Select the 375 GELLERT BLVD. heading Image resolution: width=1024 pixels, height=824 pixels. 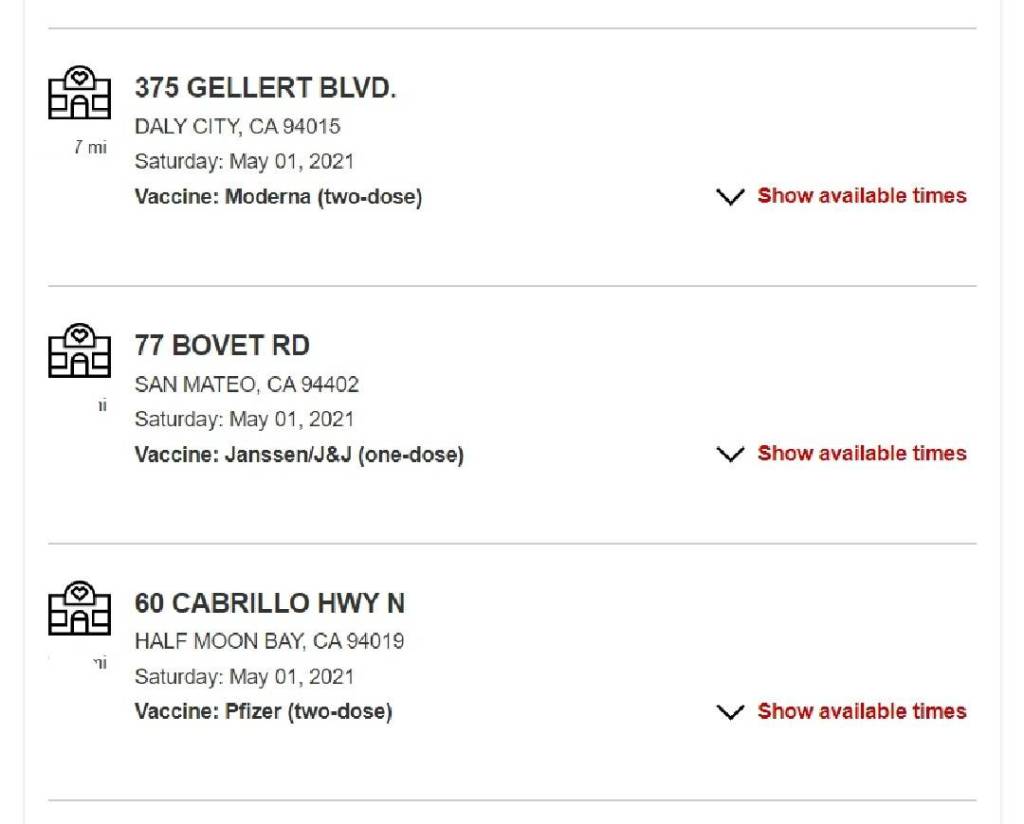(265, 88)
